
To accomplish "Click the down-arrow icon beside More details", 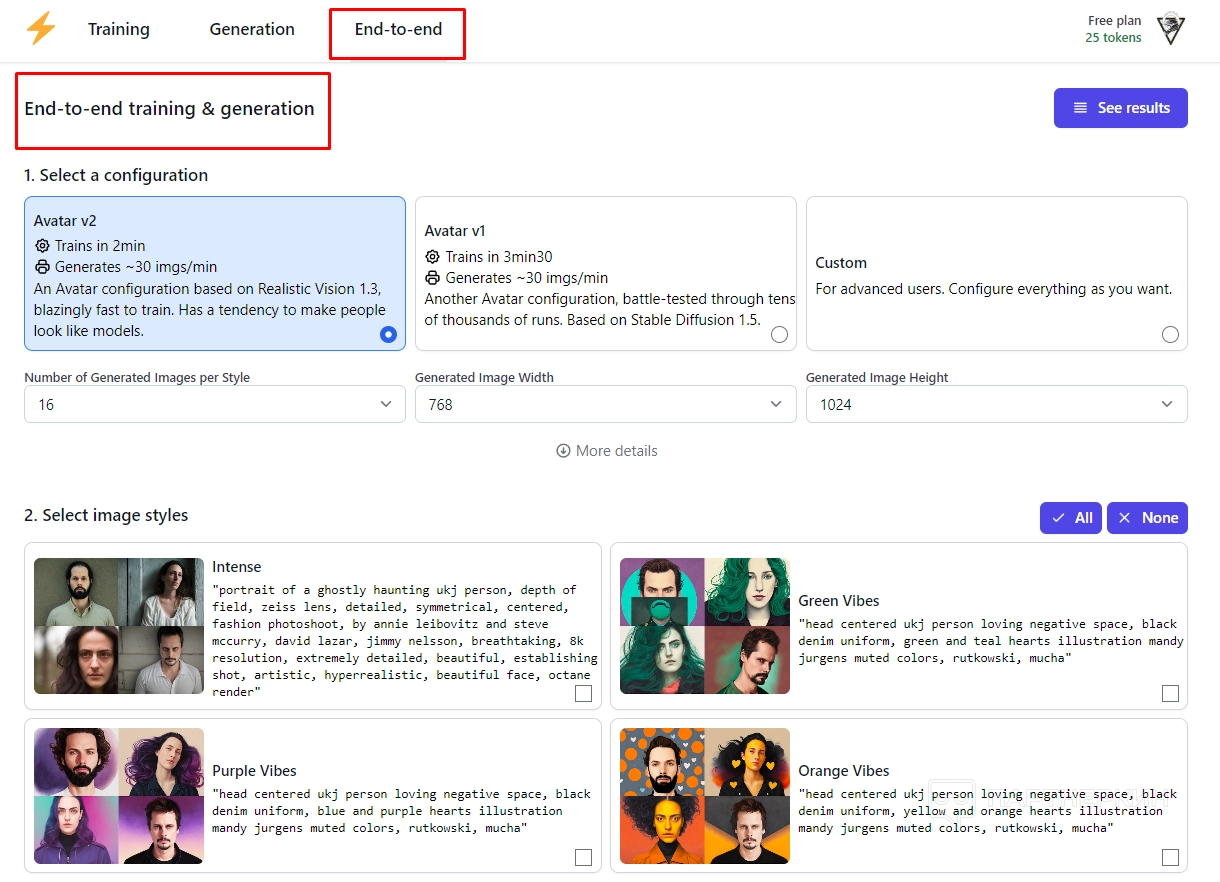I will 563,451.
